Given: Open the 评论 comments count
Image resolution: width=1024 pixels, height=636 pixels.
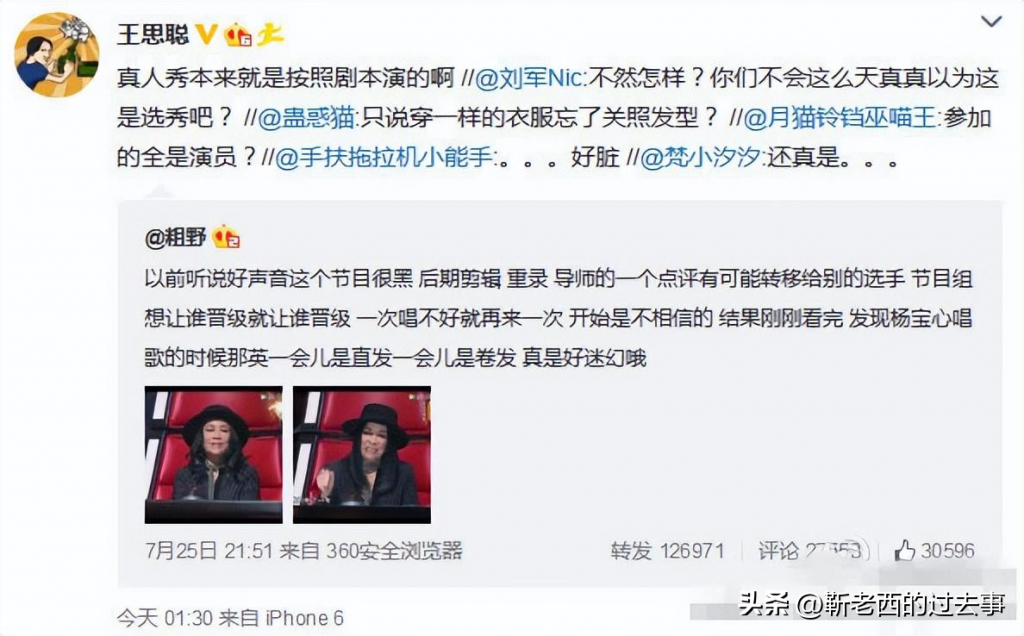Looking at the screenshot, I should click(811, 550).
